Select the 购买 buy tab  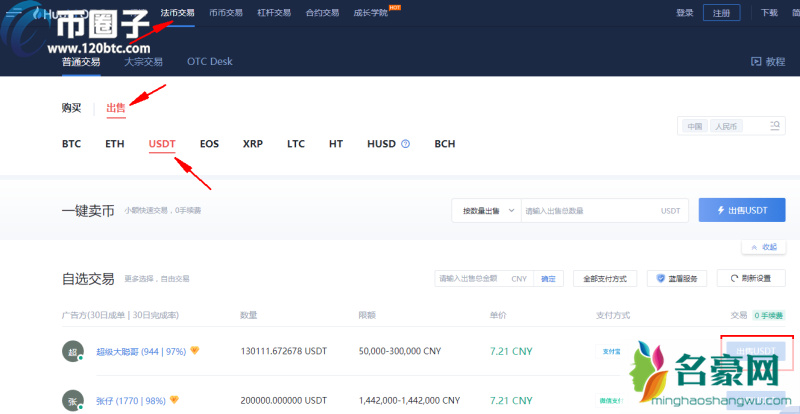pos(71,108)
